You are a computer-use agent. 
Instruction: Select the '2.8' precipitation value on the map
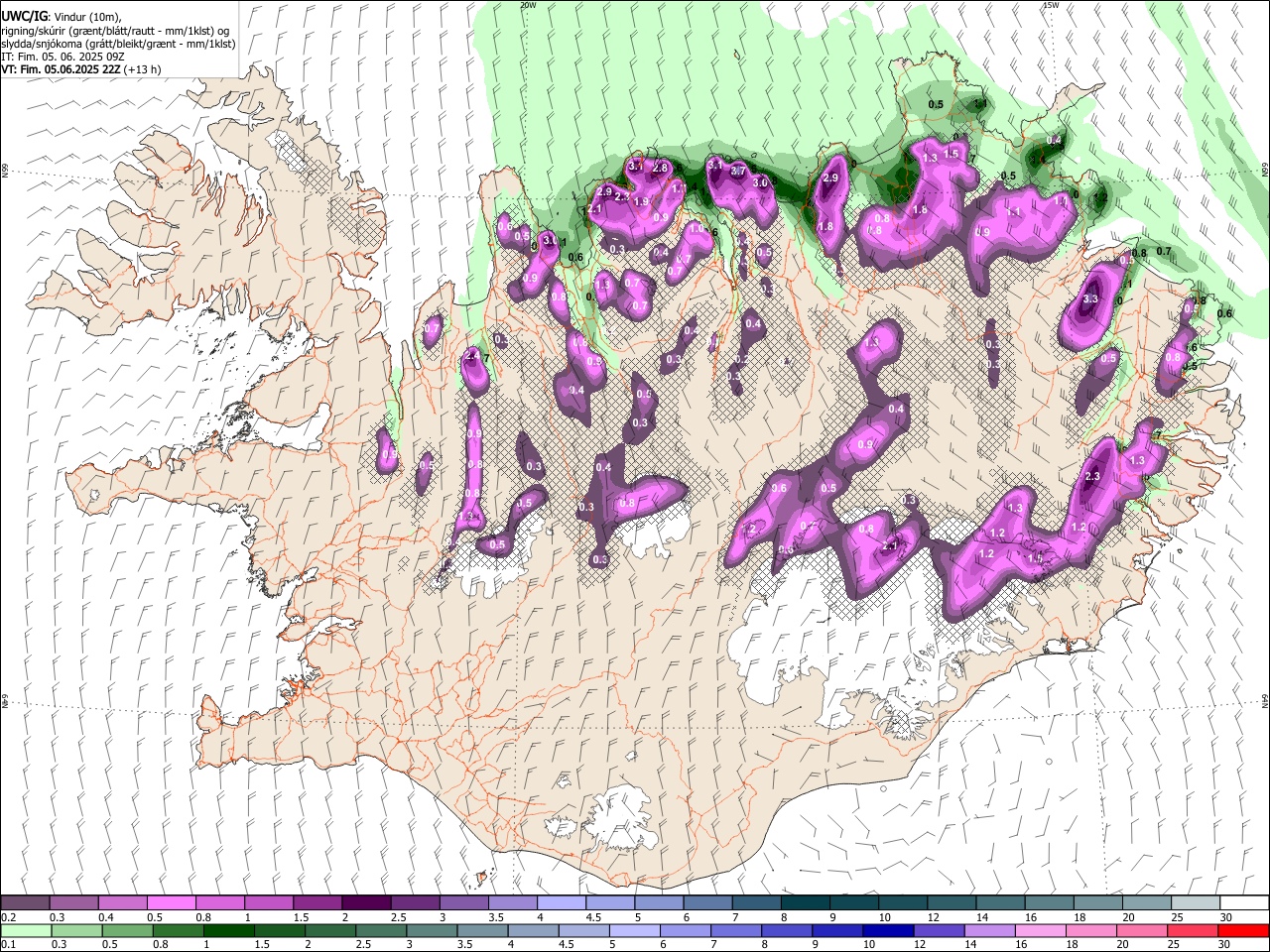tap(659, 169)
